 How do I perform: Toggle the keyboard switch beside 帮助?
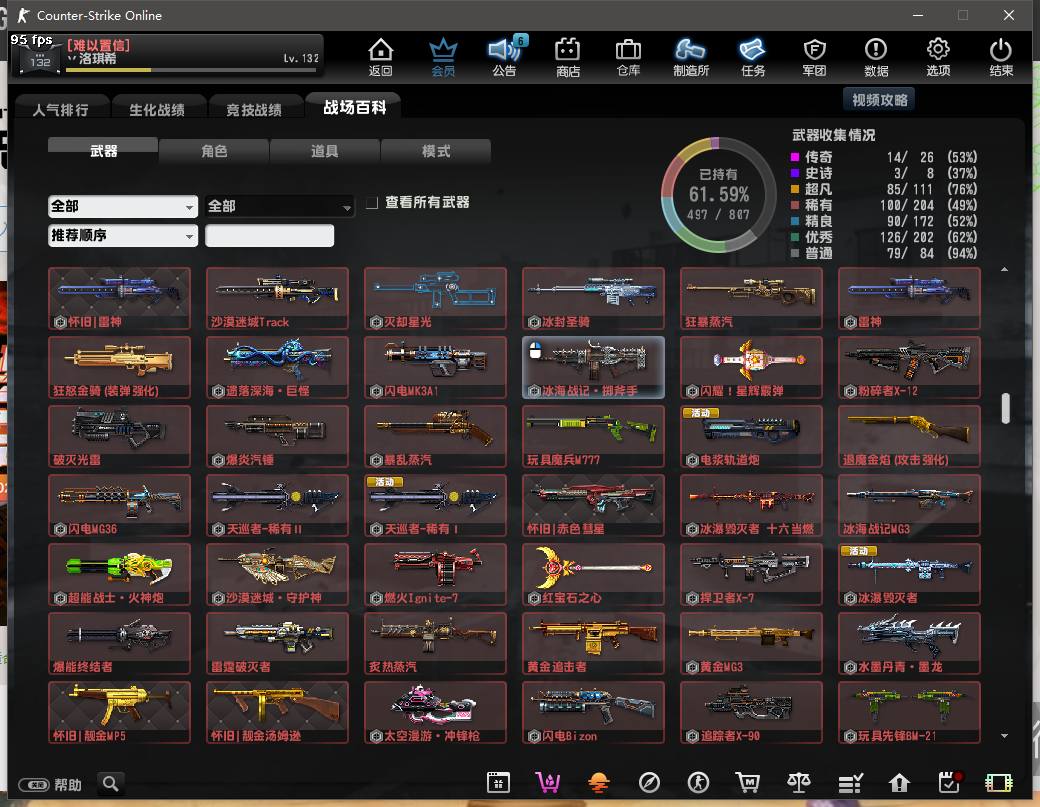point(33,785)
